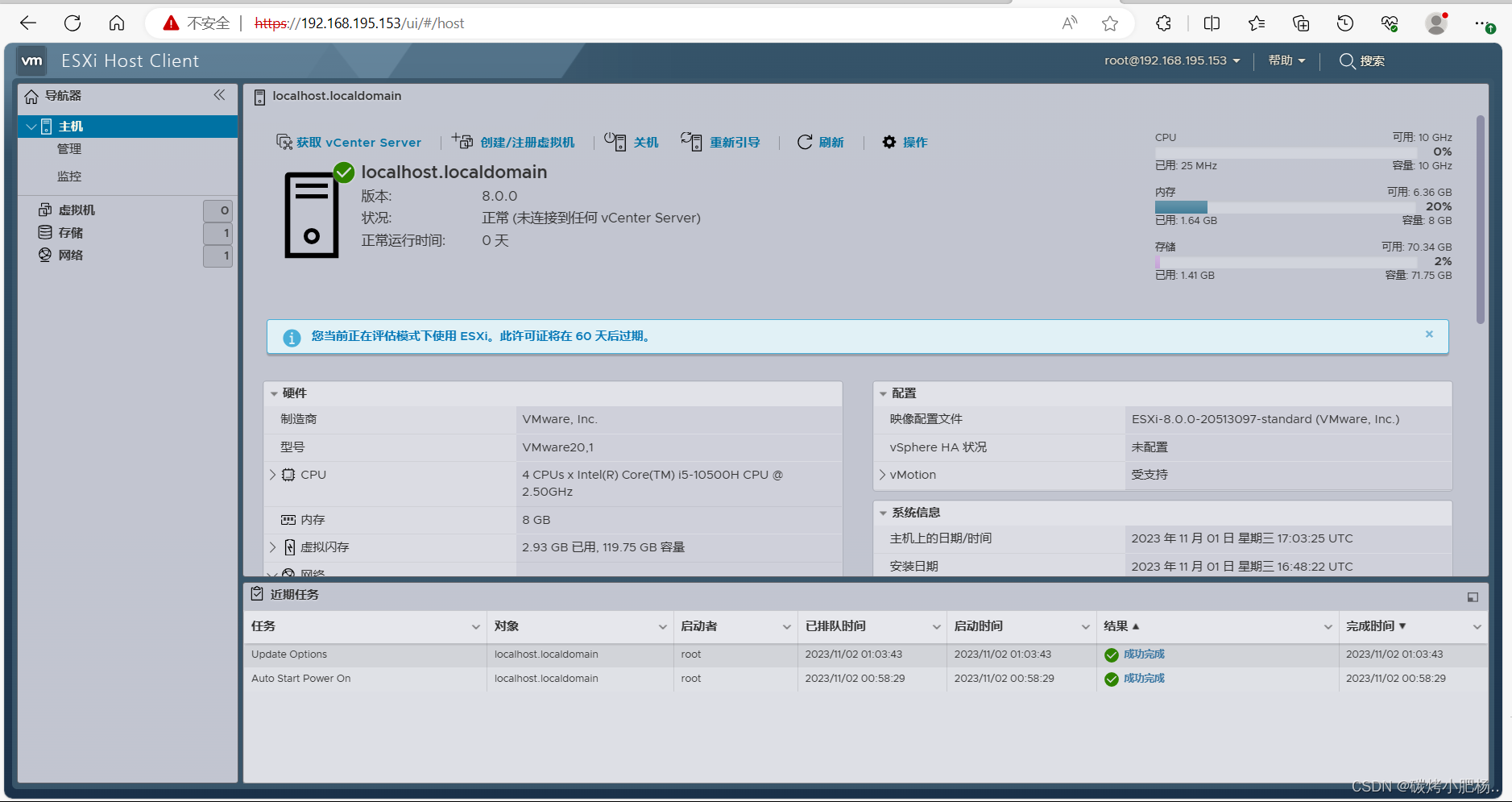The height and width of the screenshot is (802, 1512).
Task: Click the vm logo in header
Action: [32, 60]
